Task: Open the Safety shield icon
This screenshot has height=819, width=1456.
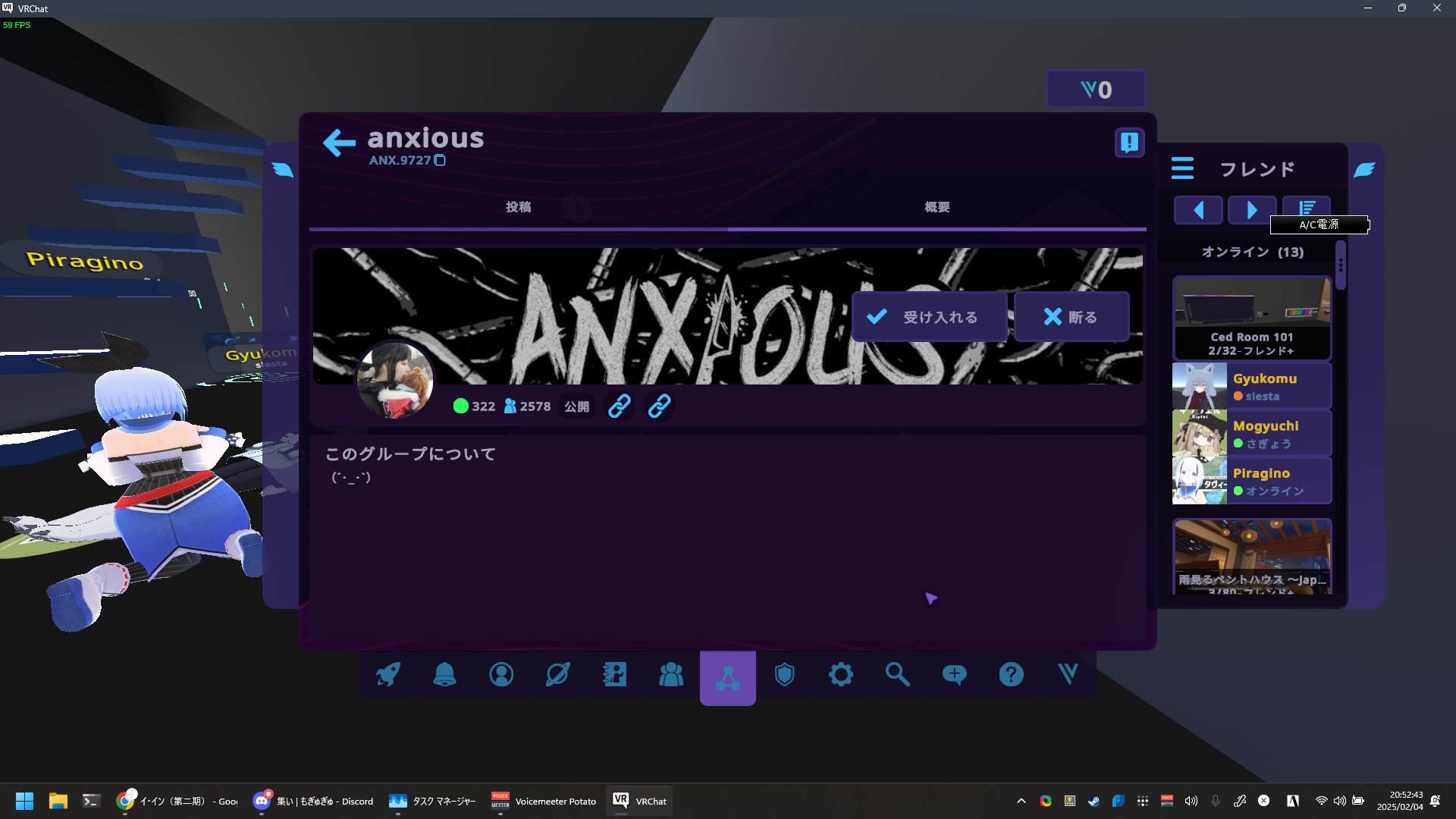Action: (784, 674)
